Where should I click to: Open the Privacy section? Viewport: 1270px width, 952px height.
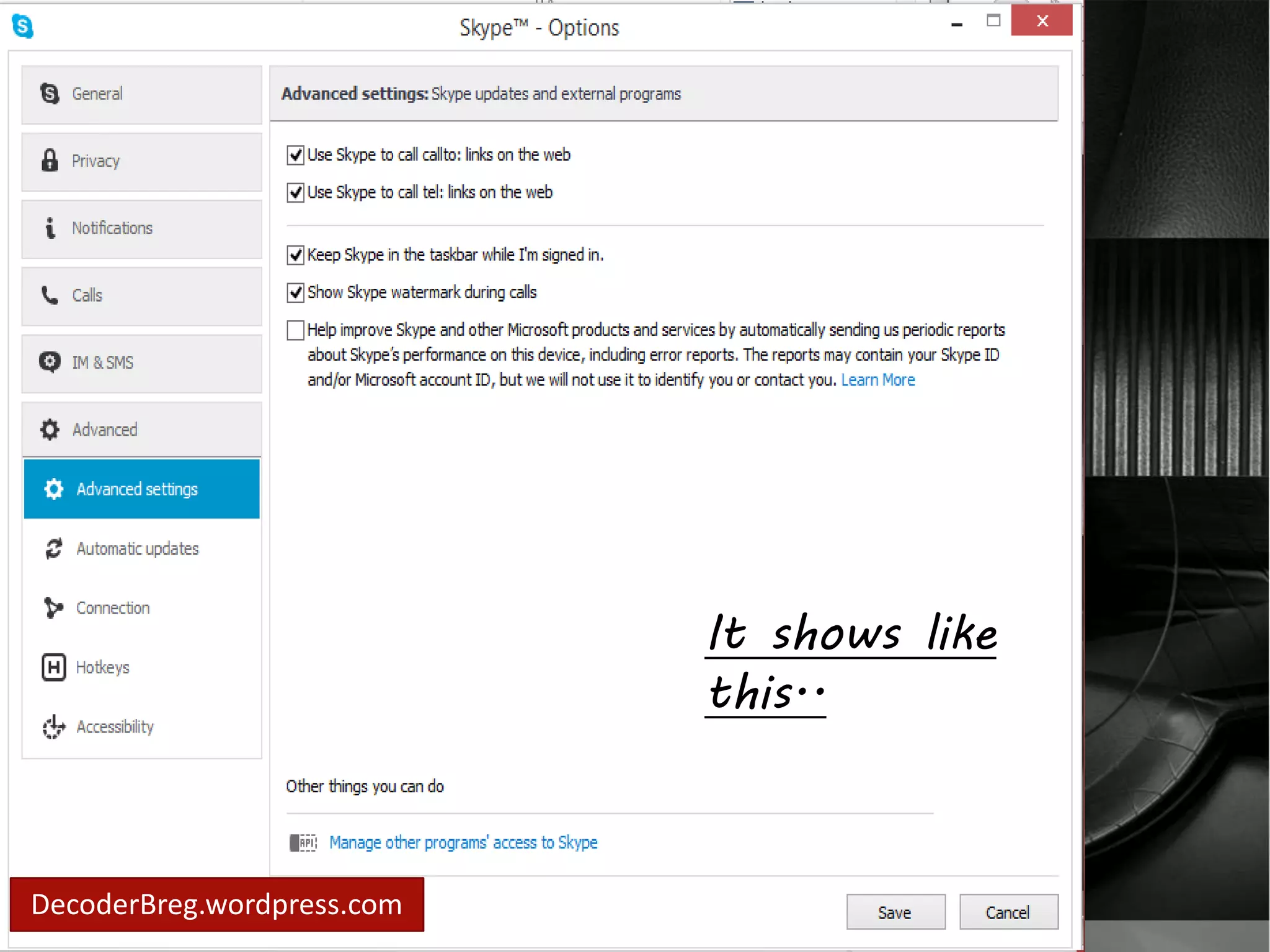click(142, 162)
